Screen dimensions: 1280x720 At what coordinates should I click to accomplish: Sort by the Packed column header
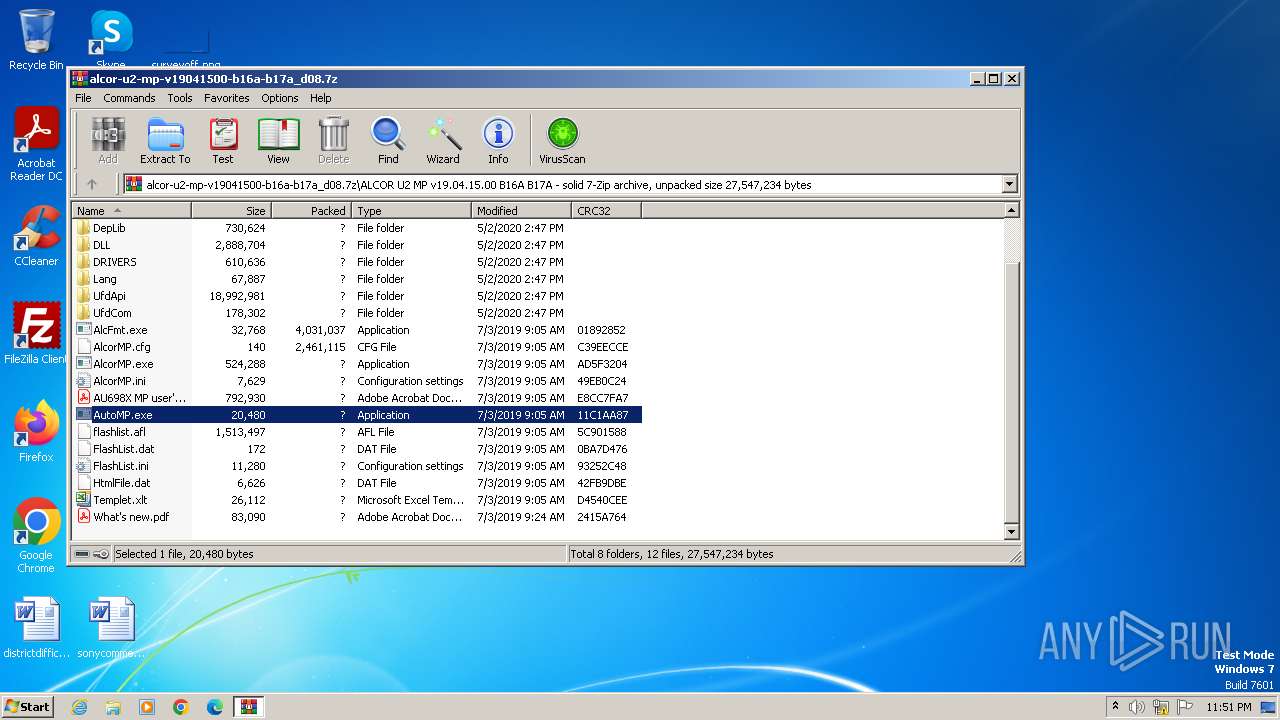(x=312, y=210)
